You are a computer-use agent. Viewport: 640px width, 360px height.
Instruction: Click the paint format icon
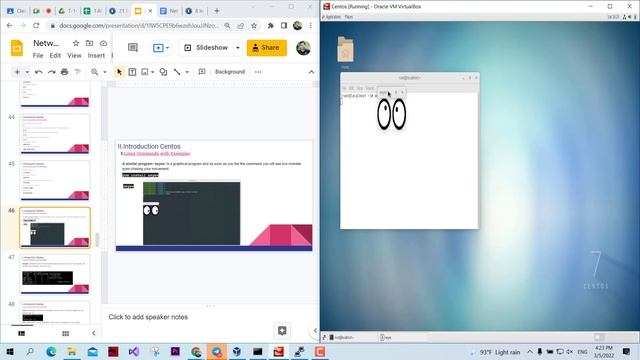[77, 72]
